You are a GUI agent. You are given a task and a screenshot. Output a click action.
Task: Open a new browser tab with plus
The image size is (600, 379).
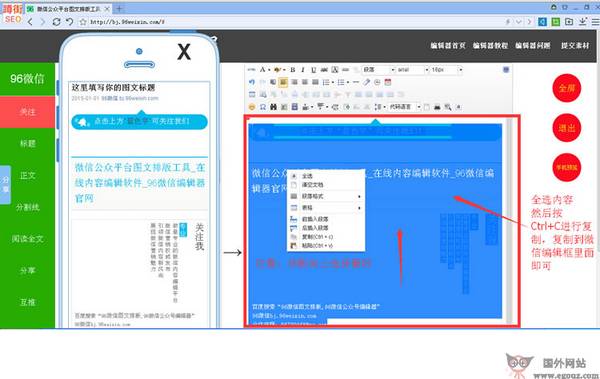pyautogui.click(x=119, y=8)
